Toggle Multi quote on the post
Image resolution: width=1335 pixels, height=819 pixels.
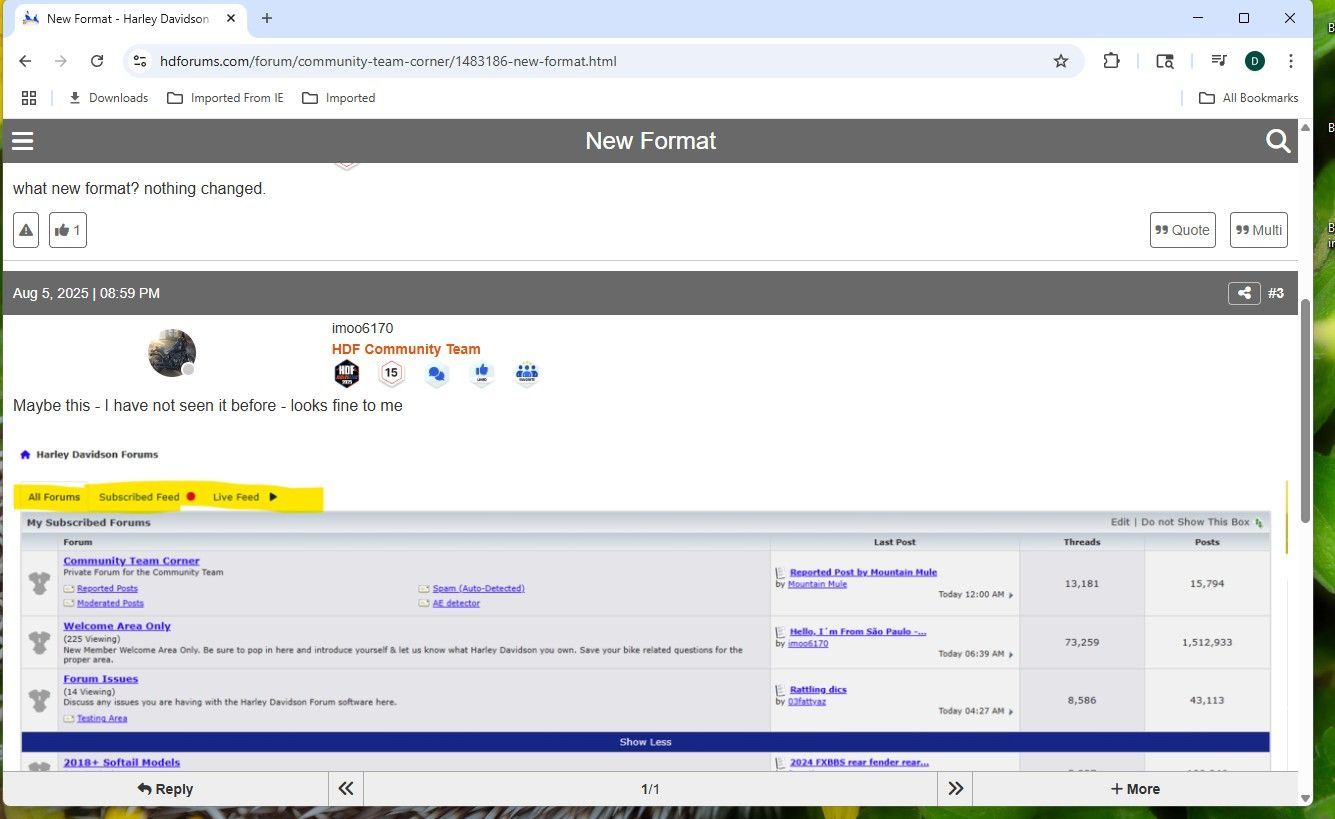point(1258,230)
